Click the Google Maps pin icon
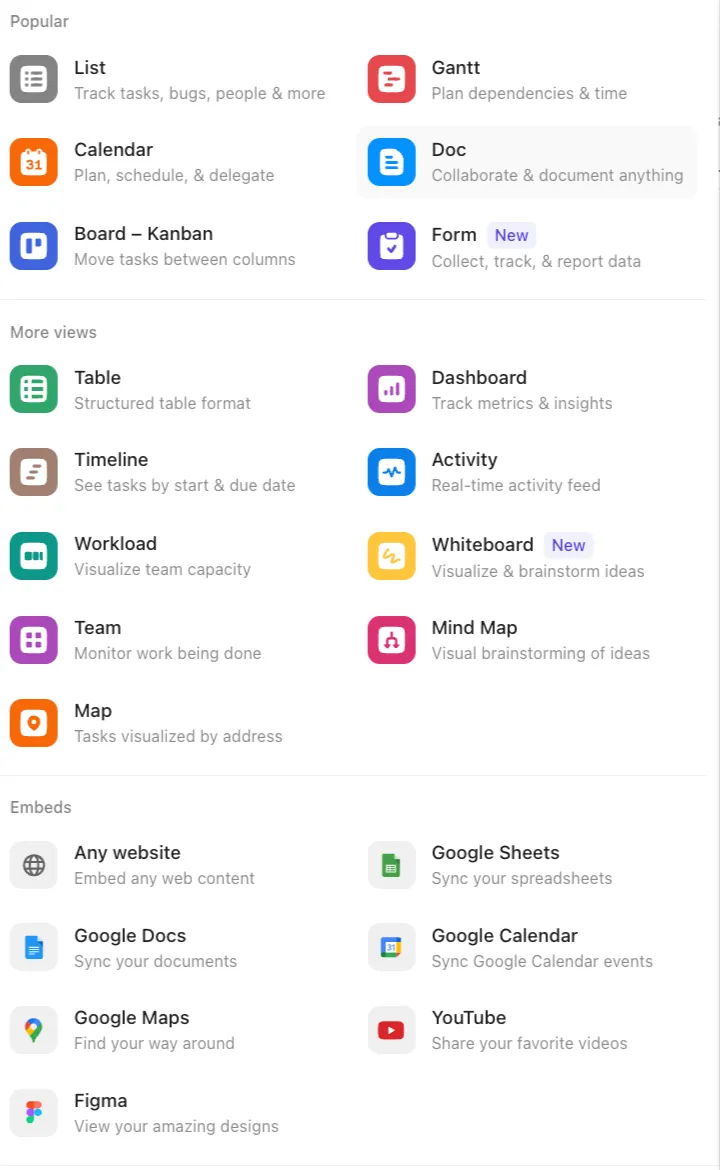Image resolution: width=720 pixels, height=1170 pixels. (34, 1030)
